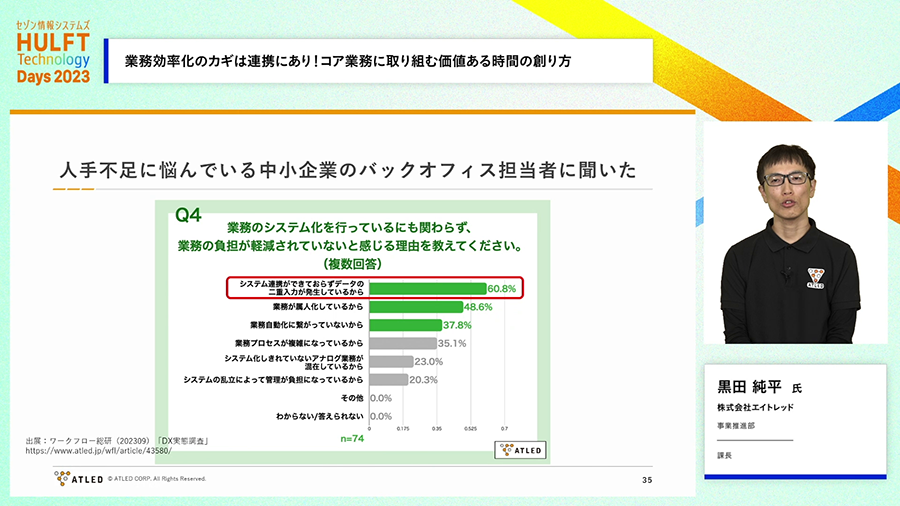Click the 20.3% gray bar
Viewport: 900px width, 506px height.
[388, 380]
